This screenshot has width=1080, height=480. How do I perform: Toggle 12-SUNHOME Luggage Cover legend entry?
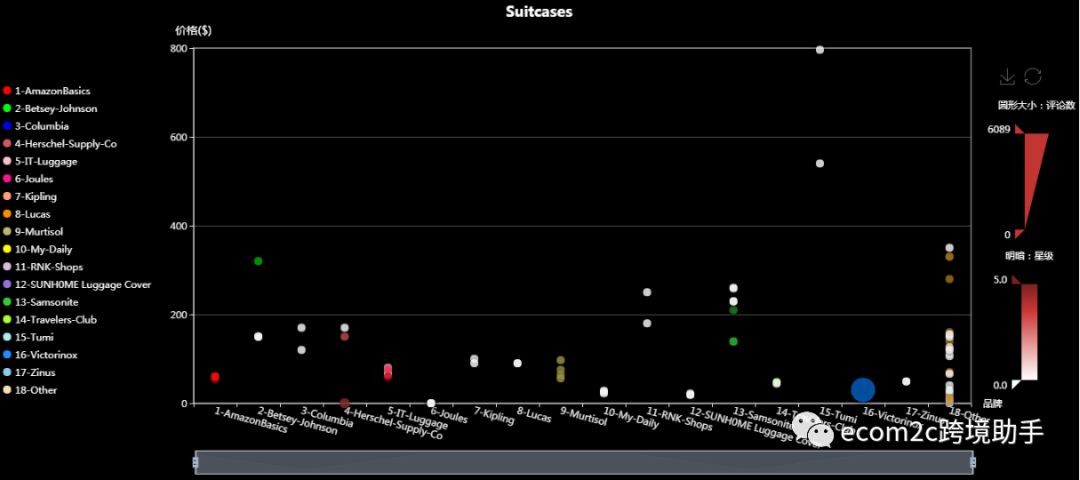(x=76, y=284)
